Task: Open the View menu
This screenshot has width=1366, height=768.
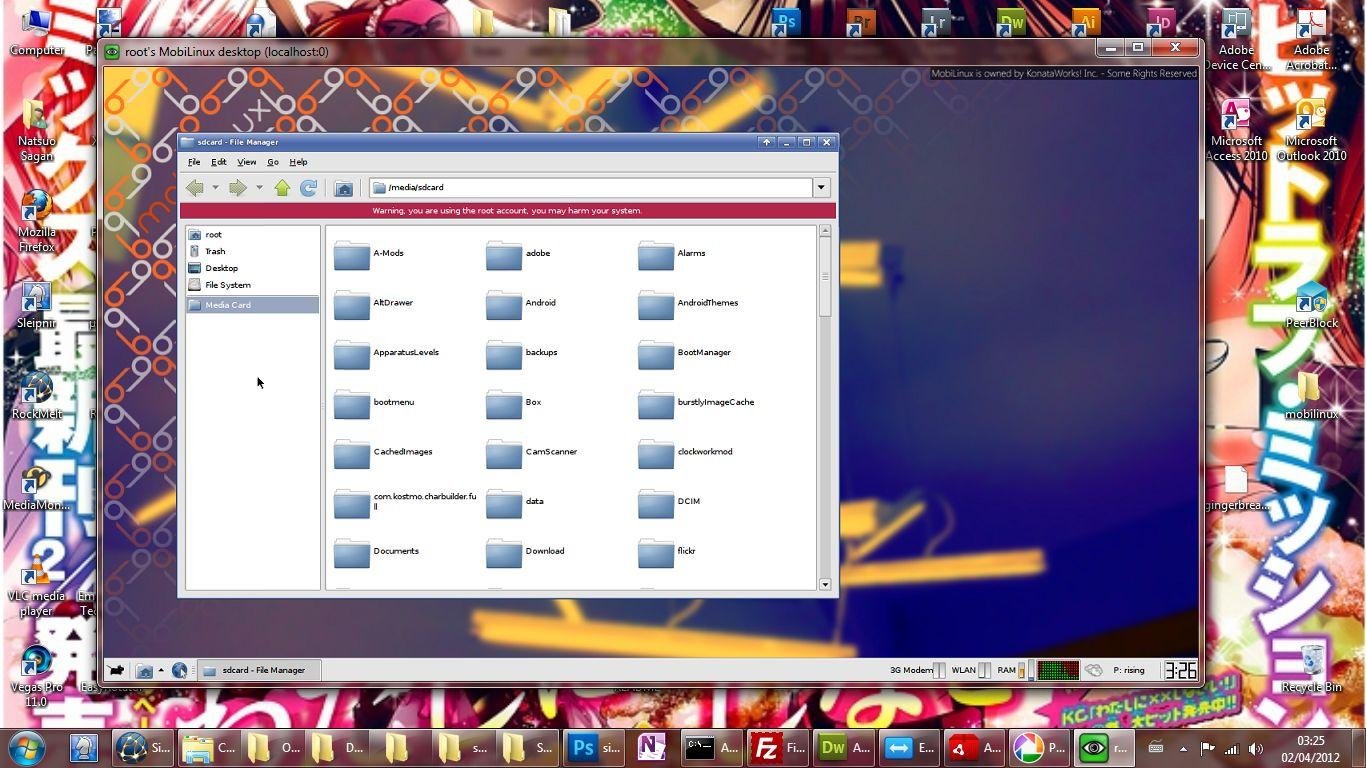Action: point(246,161)
